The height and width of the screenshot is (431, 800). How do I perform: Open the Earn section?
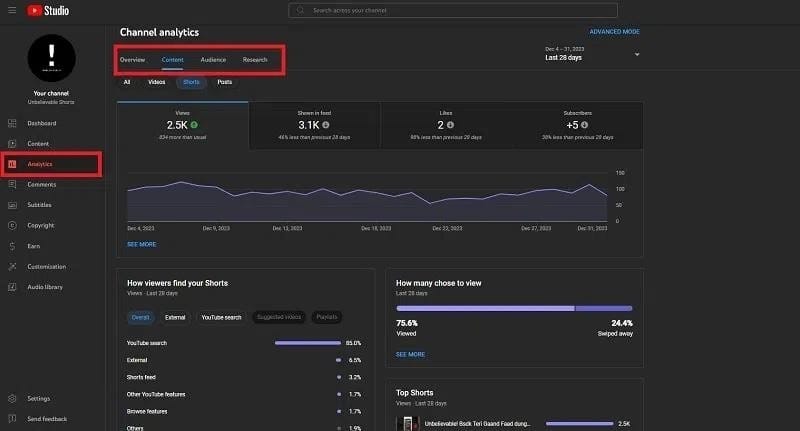click(34, 246)
